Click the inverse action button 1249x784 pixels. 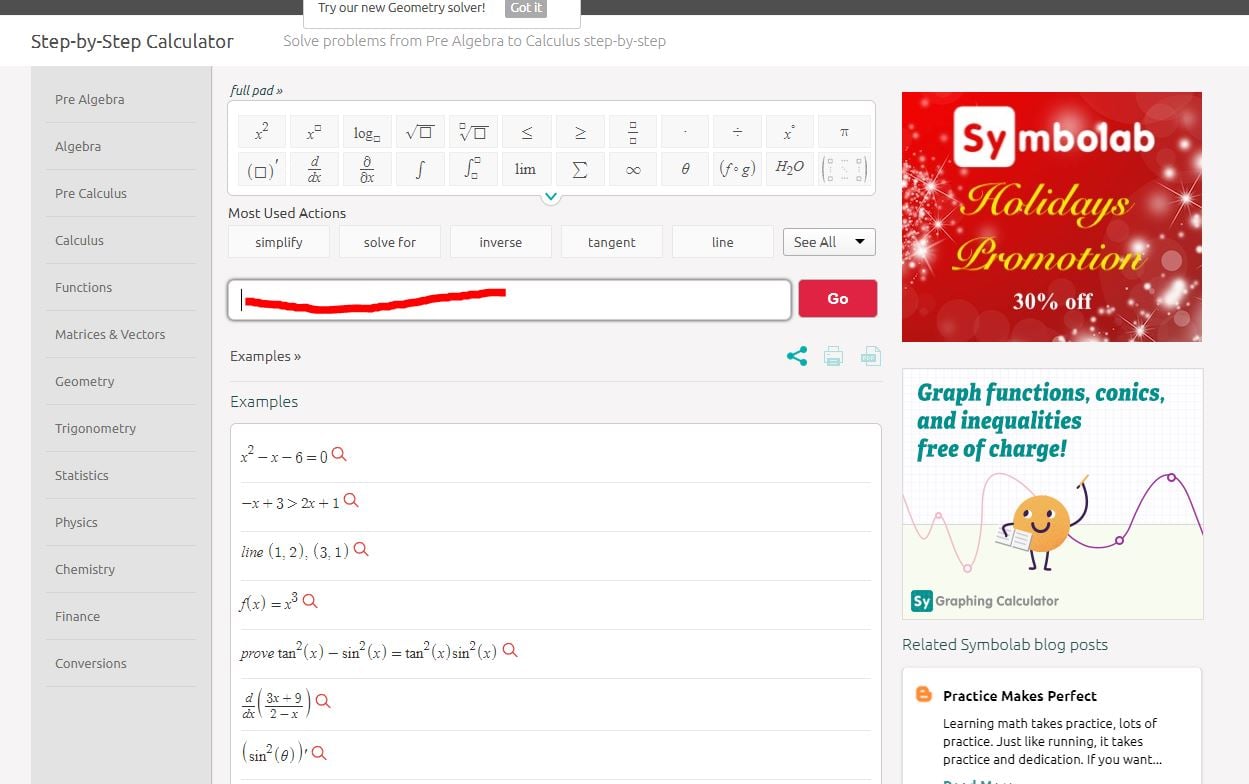[500, 242]
